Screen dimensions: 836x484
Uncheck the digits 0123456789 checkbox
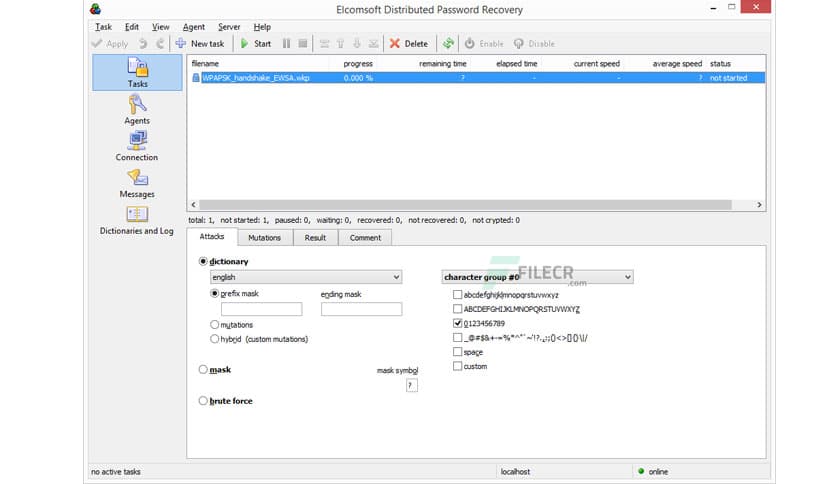click(457, 323)
